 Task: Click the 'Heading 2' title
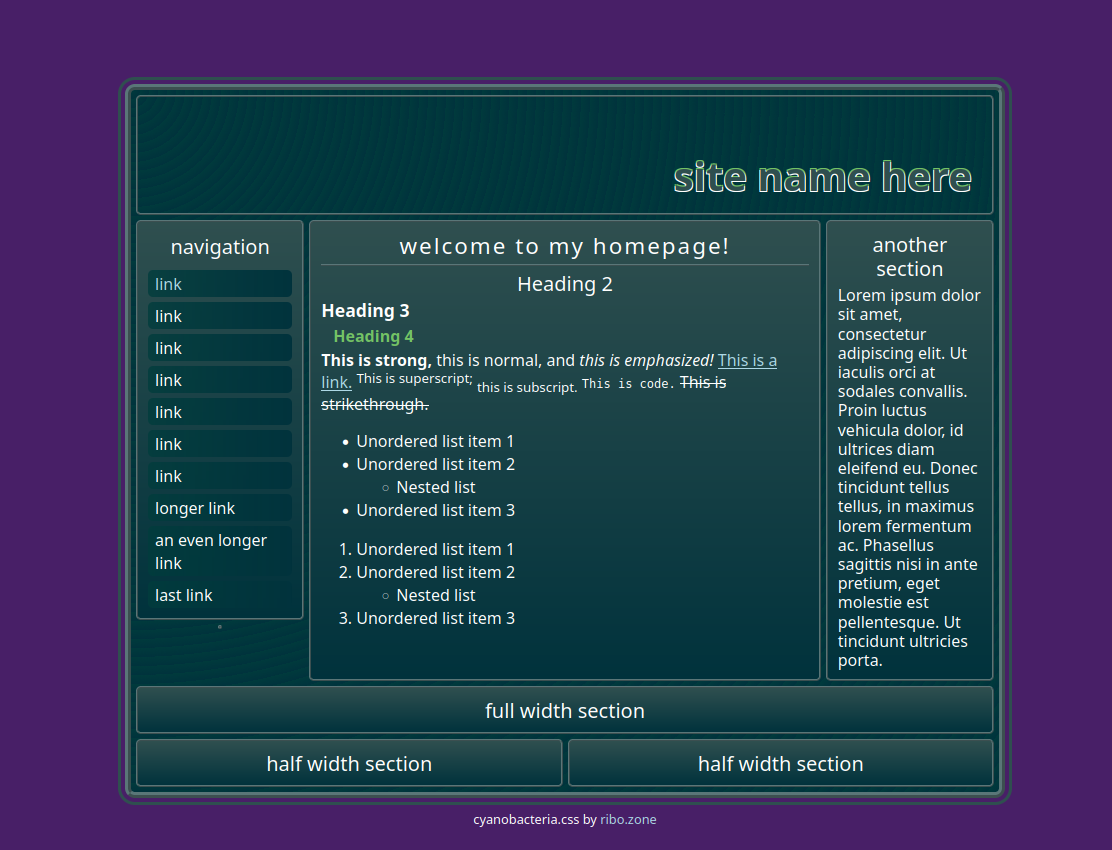click(x=565, y=284)
